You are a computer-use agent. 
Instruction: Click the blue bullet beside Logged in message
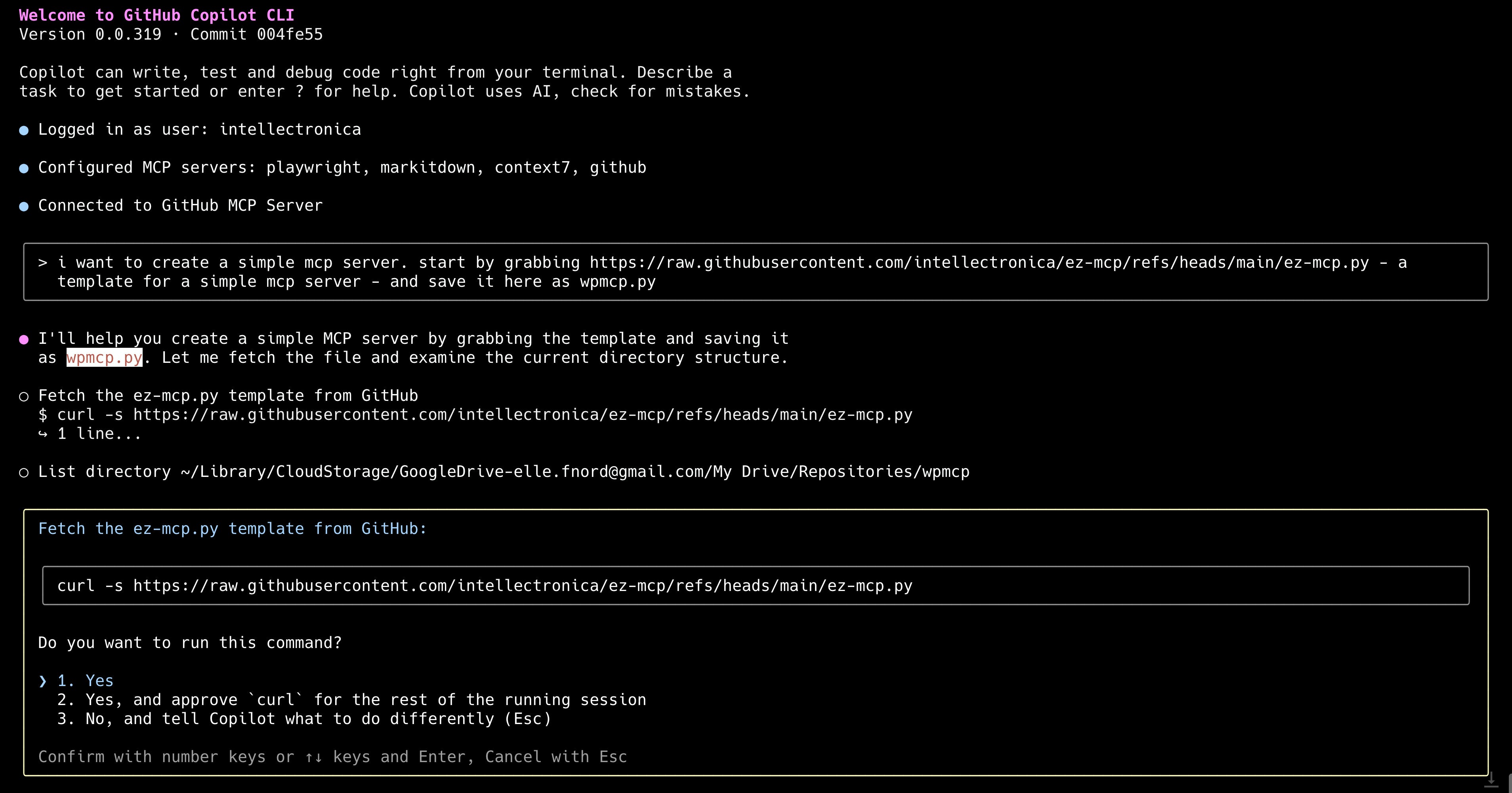click(23, 130)
